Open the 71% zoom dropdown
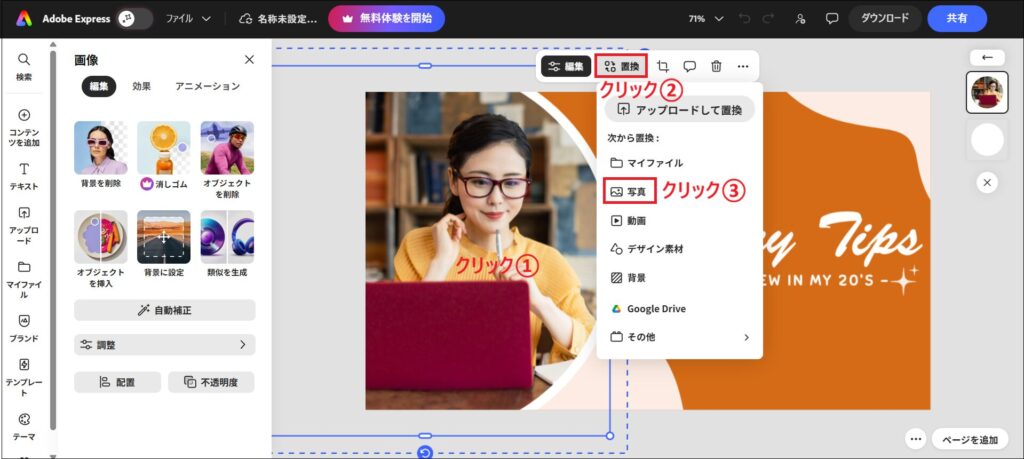This screenshot has width=1024, height=459. 706,19
